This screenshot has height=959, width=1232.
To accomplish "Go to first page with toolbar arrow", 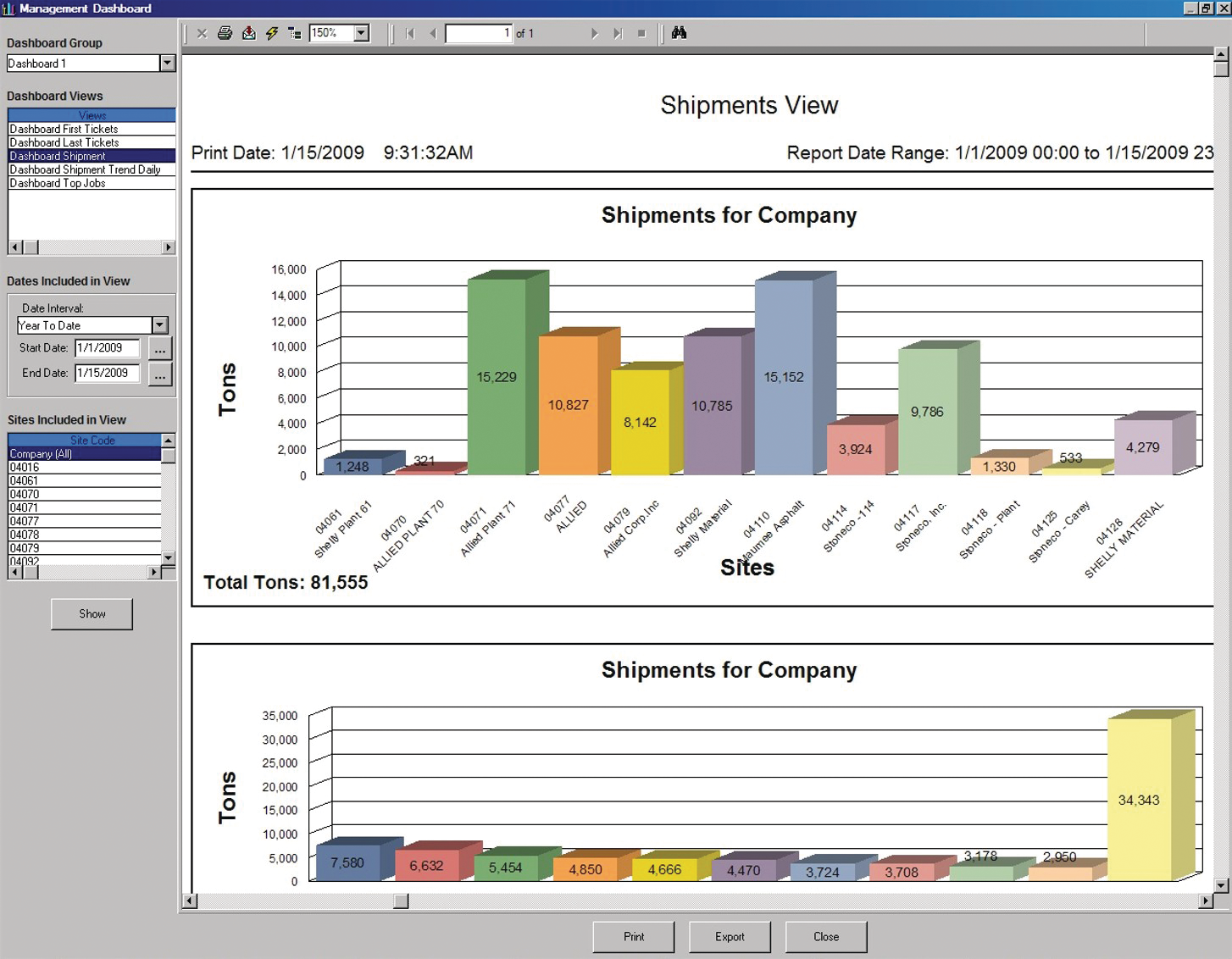I will pos(410,33).
